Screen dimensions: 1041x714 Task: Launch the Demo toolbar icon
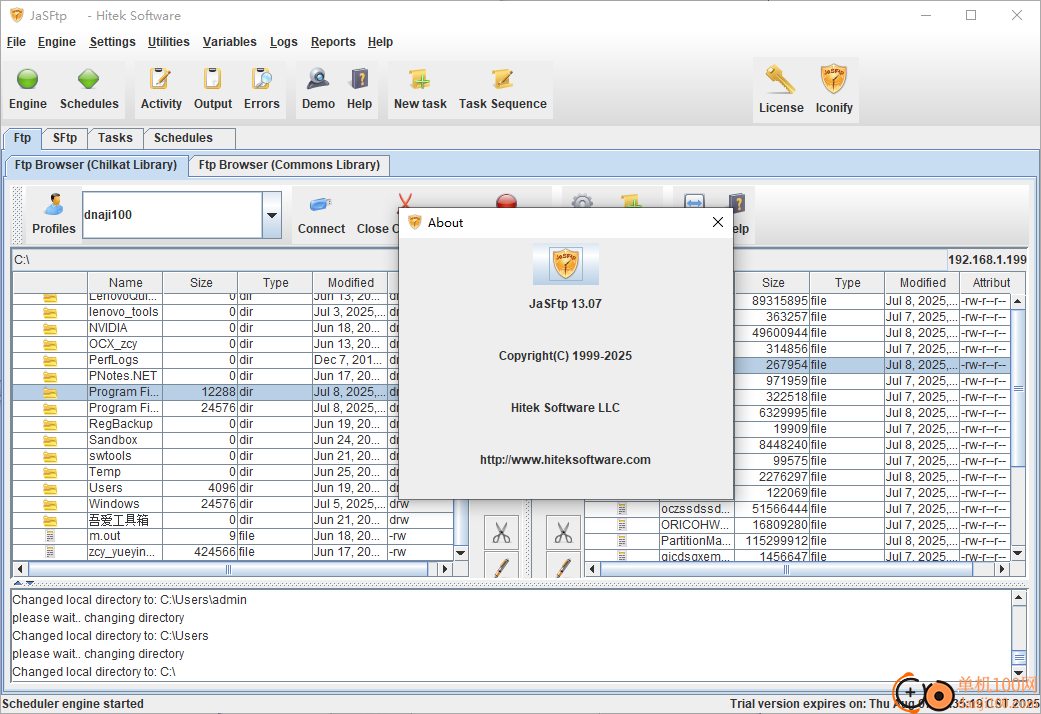click(x=318, y=80)
